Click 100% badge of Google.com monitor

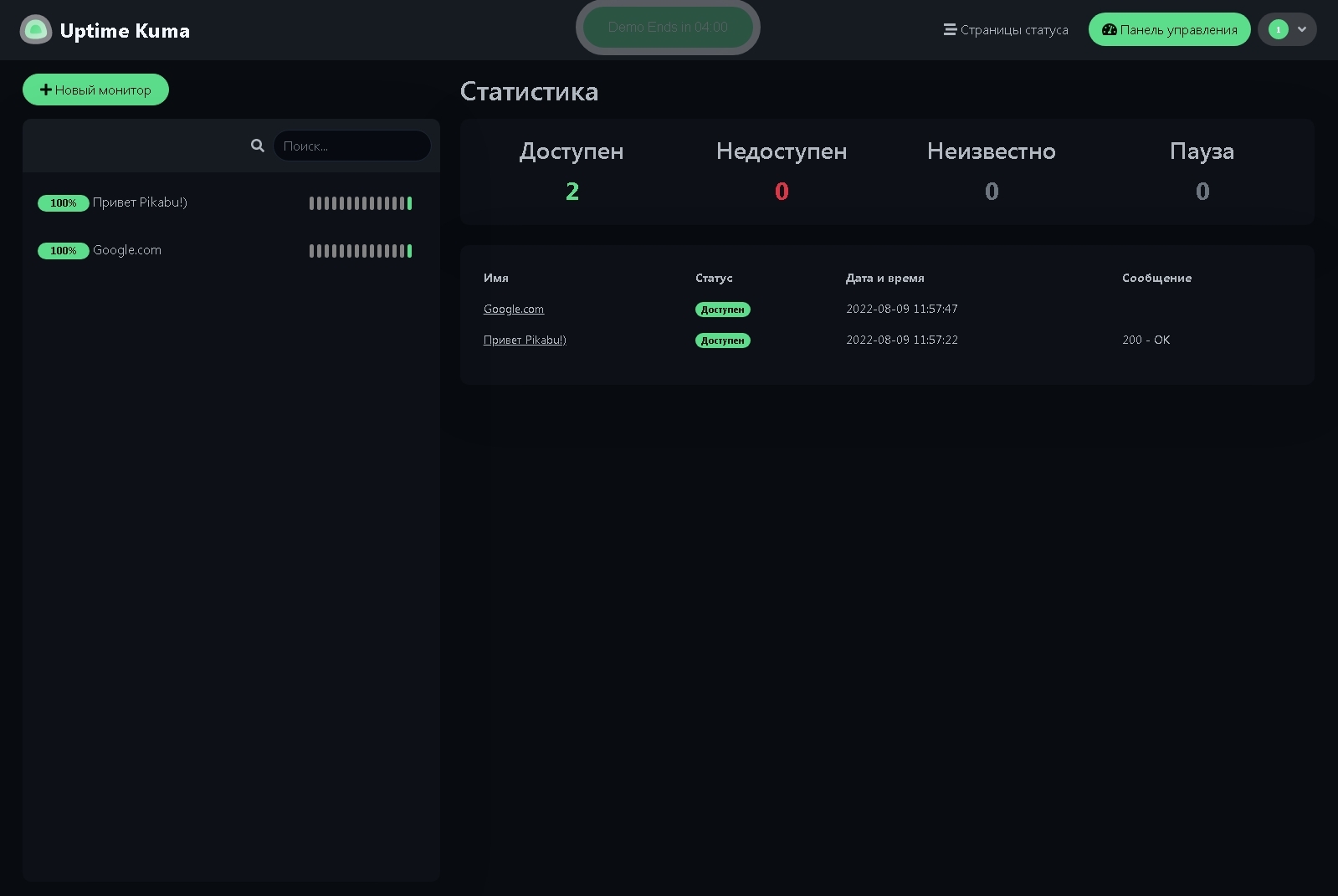(x=64, y=251)
